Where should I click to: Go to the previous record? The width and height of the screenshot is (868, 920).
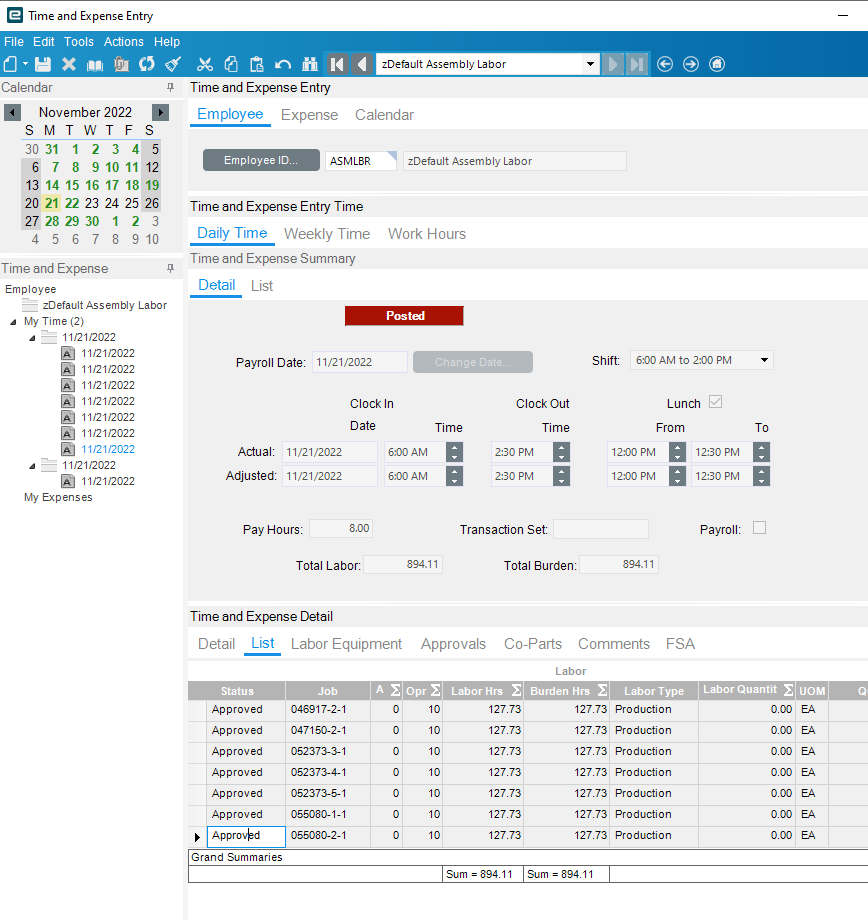[x=362, y=64]
